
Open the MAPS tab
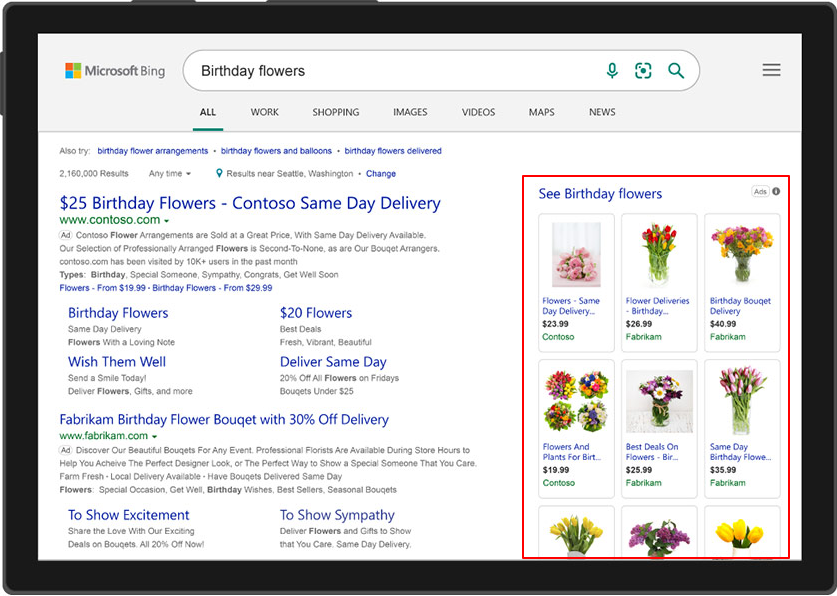coord(541,113)
